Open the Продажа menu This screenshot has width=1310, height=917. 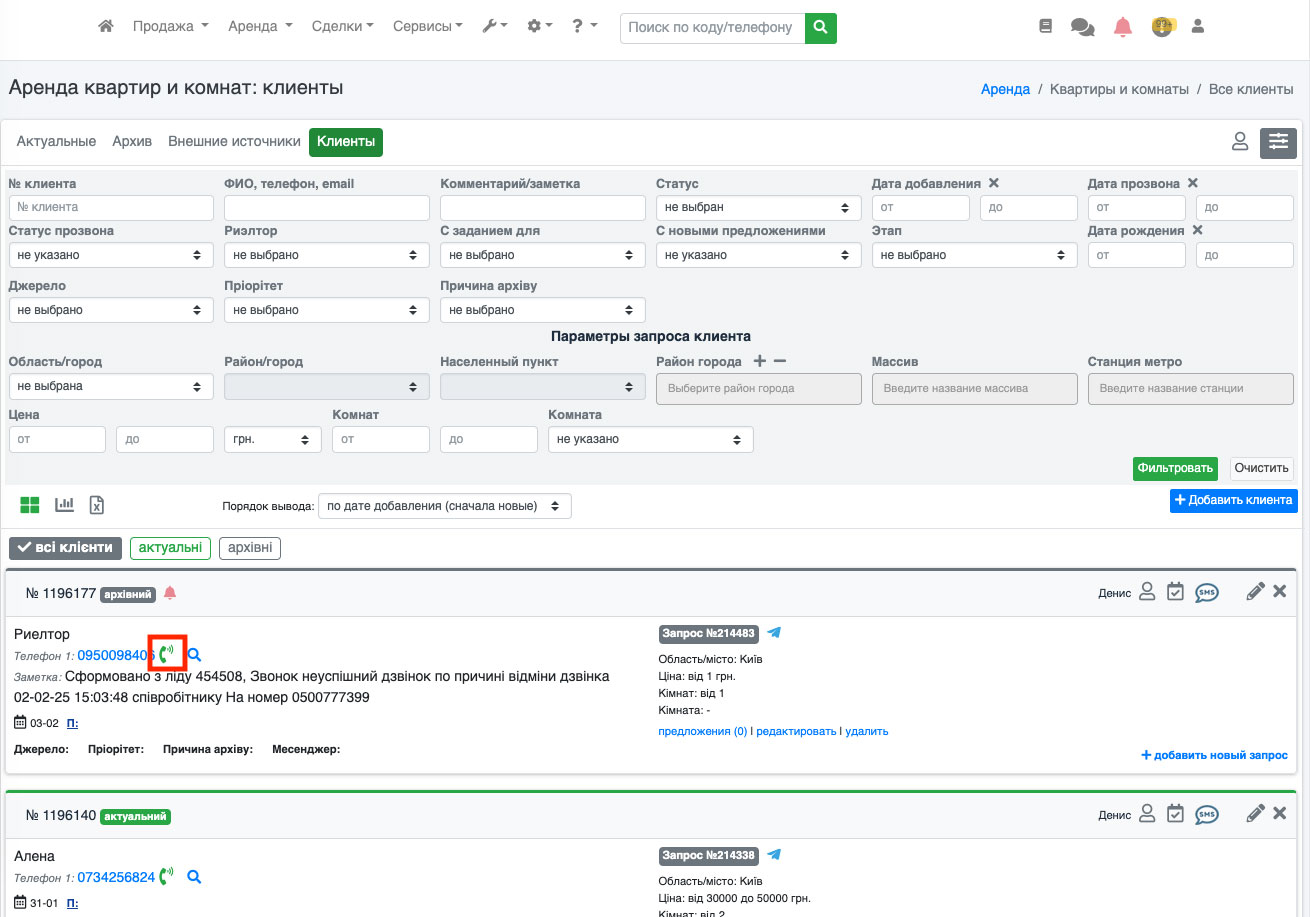[x=170, y=27]
